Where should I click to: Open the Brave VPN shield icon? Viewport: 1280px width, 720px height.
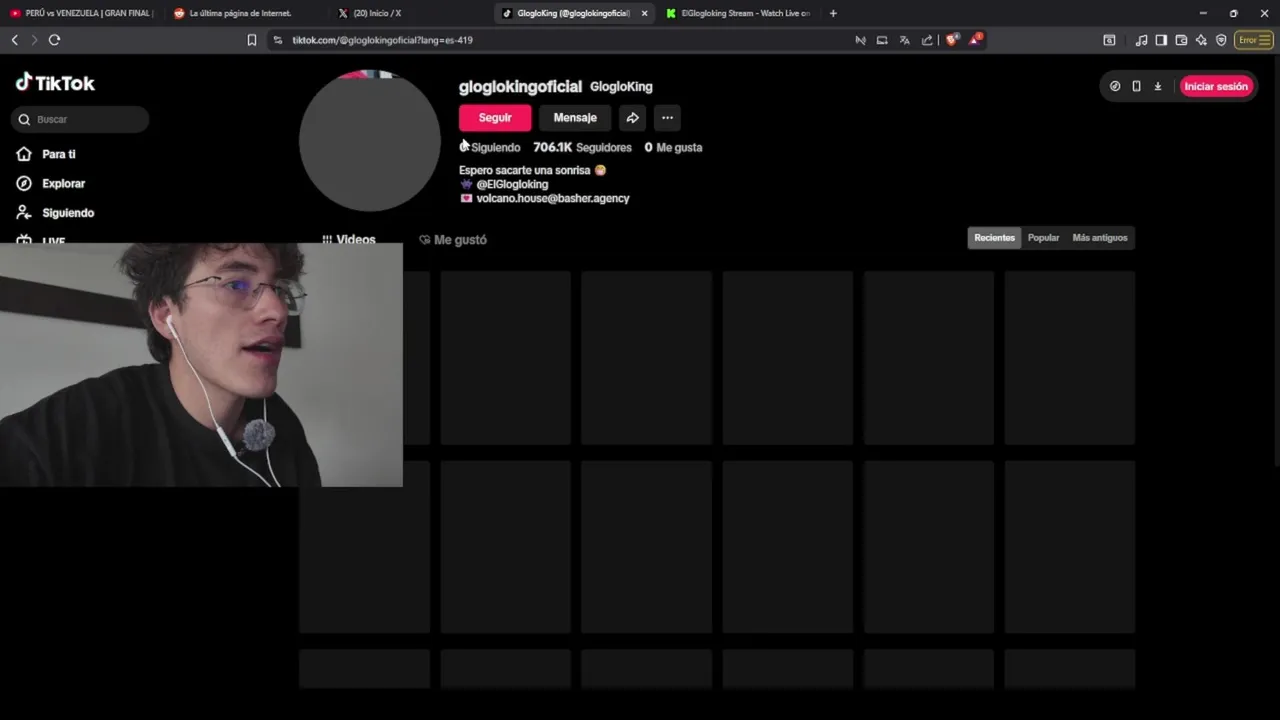[x=1221, y=40]
